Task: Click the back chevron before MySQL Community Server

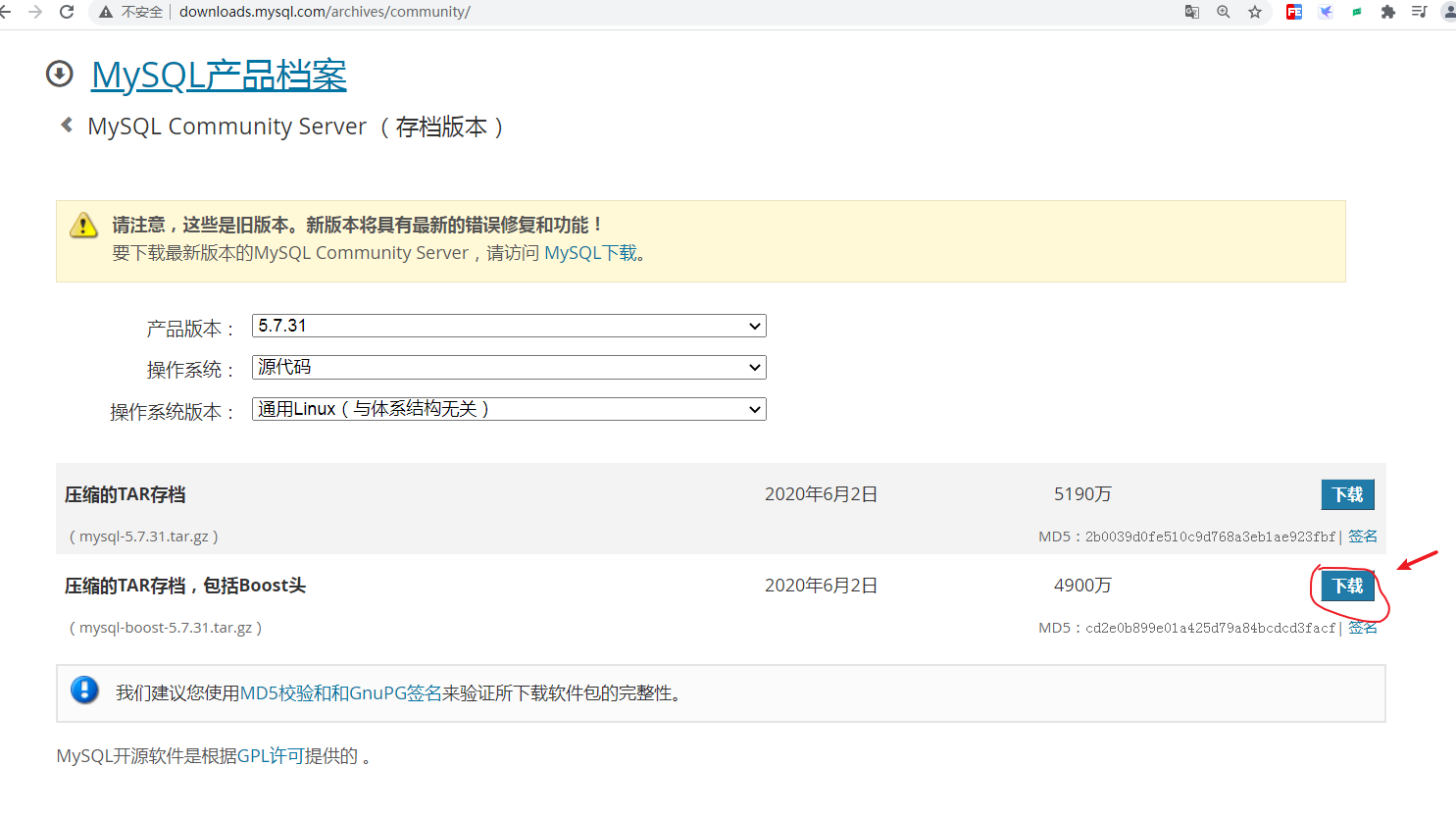Action: 67,125
